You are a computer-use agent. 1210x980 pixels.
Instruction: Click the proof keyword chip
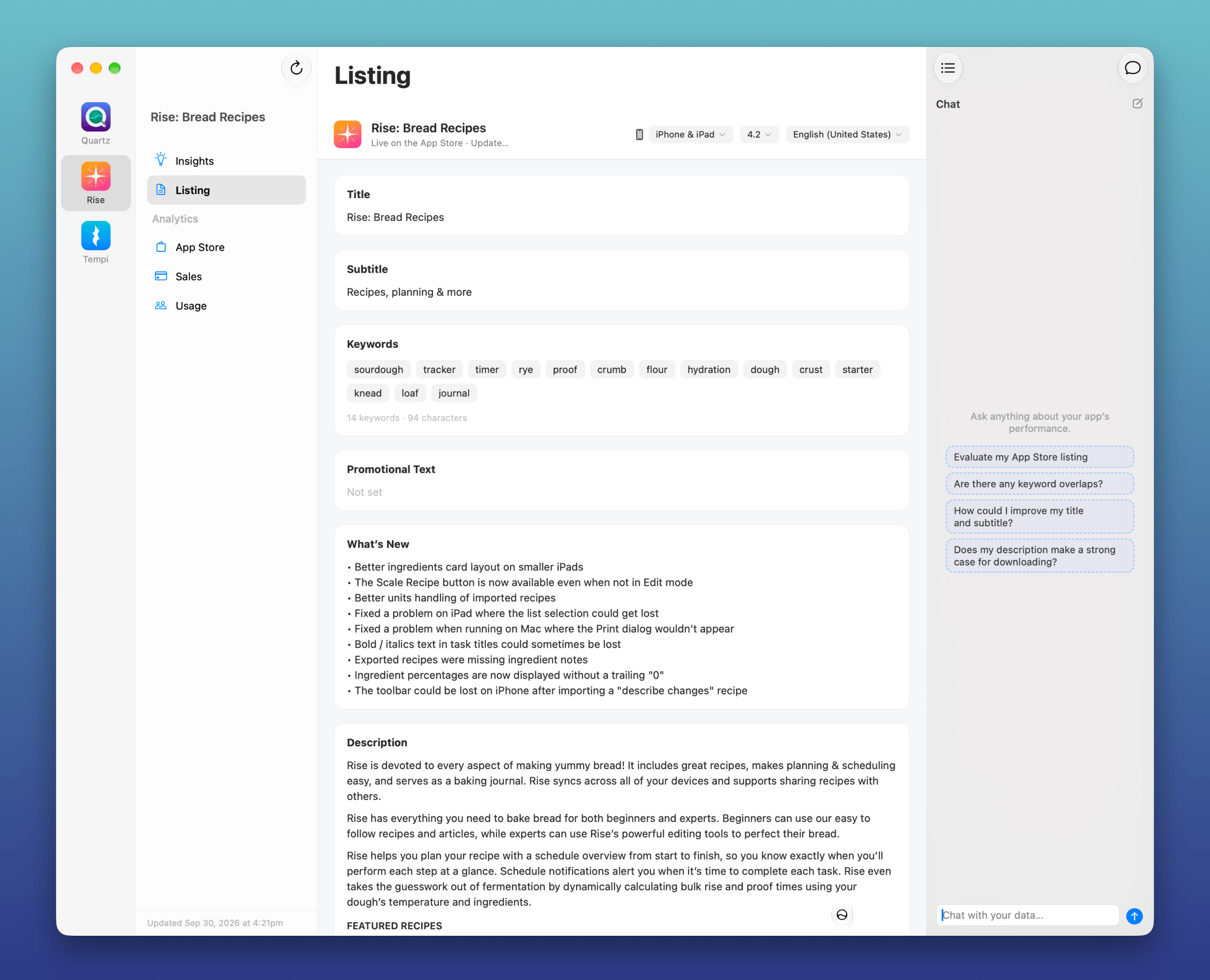565,370
